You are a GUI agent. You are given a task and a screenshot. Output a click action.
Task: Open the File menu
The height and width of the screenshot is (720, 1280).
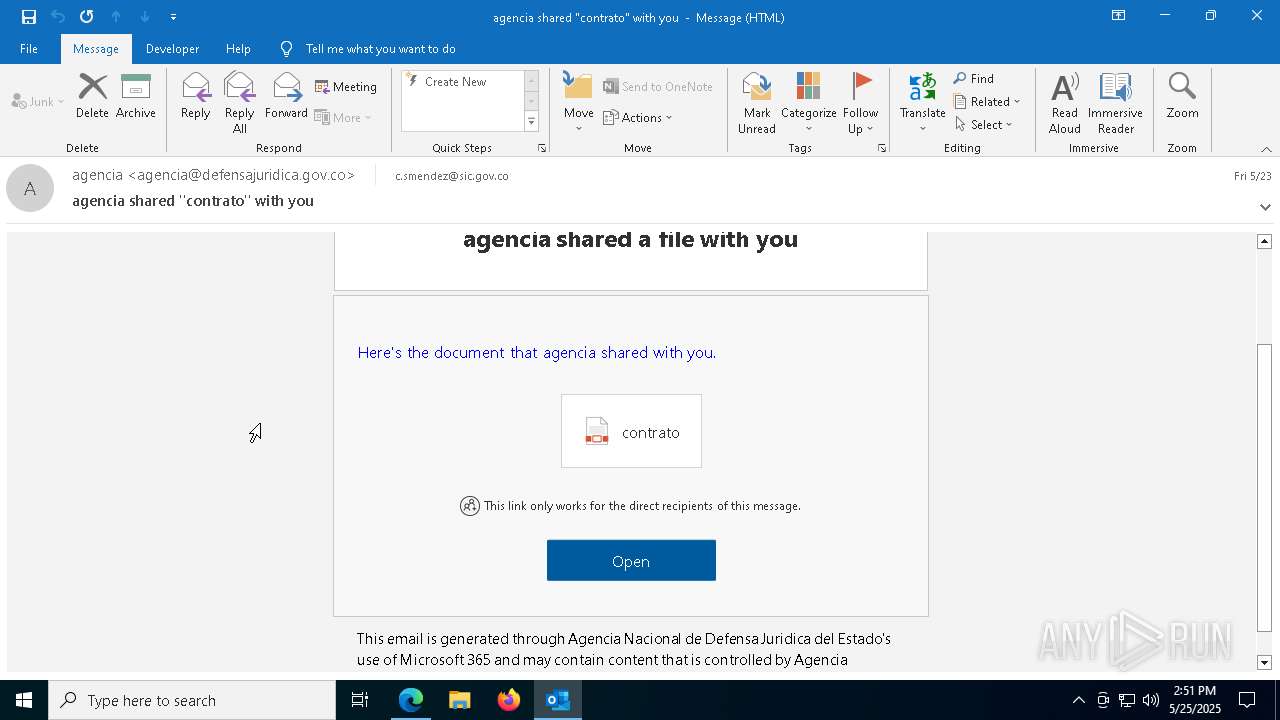[29, 49]
